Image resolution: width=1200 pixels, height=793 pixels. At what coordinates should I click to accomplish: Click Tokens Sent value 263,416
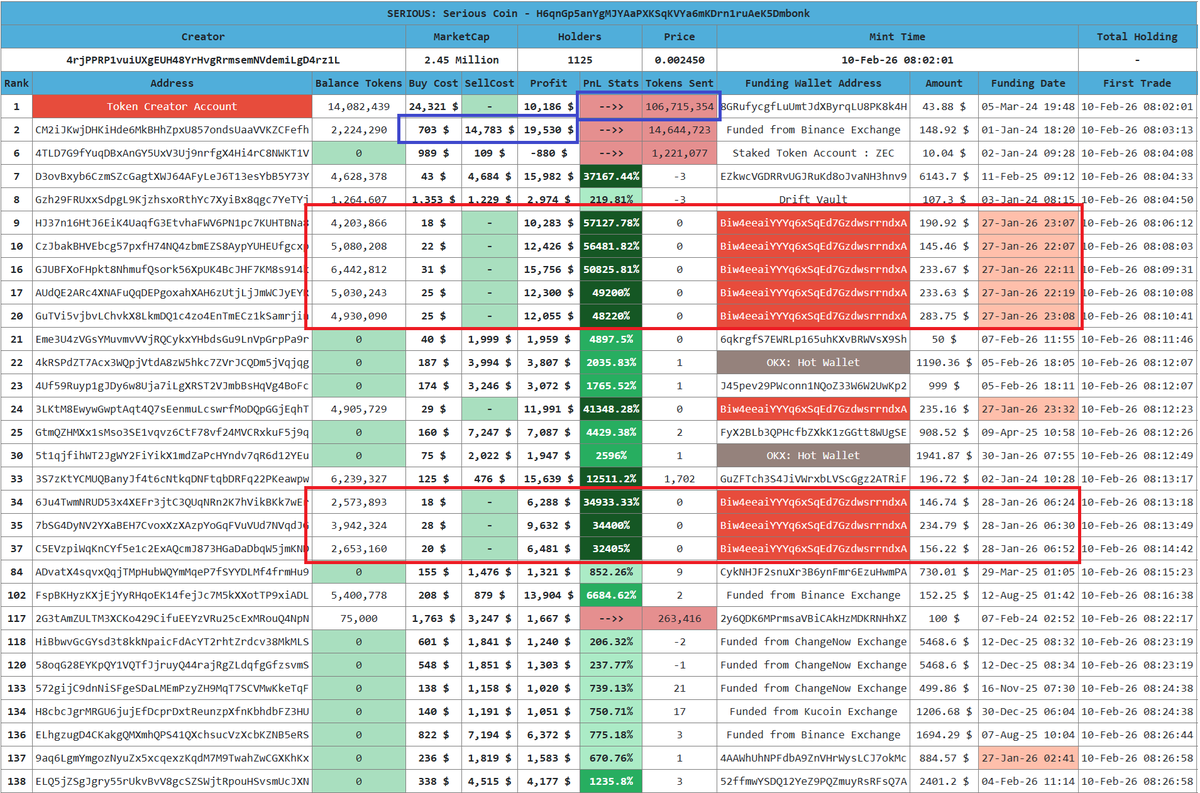coord(680,618)
